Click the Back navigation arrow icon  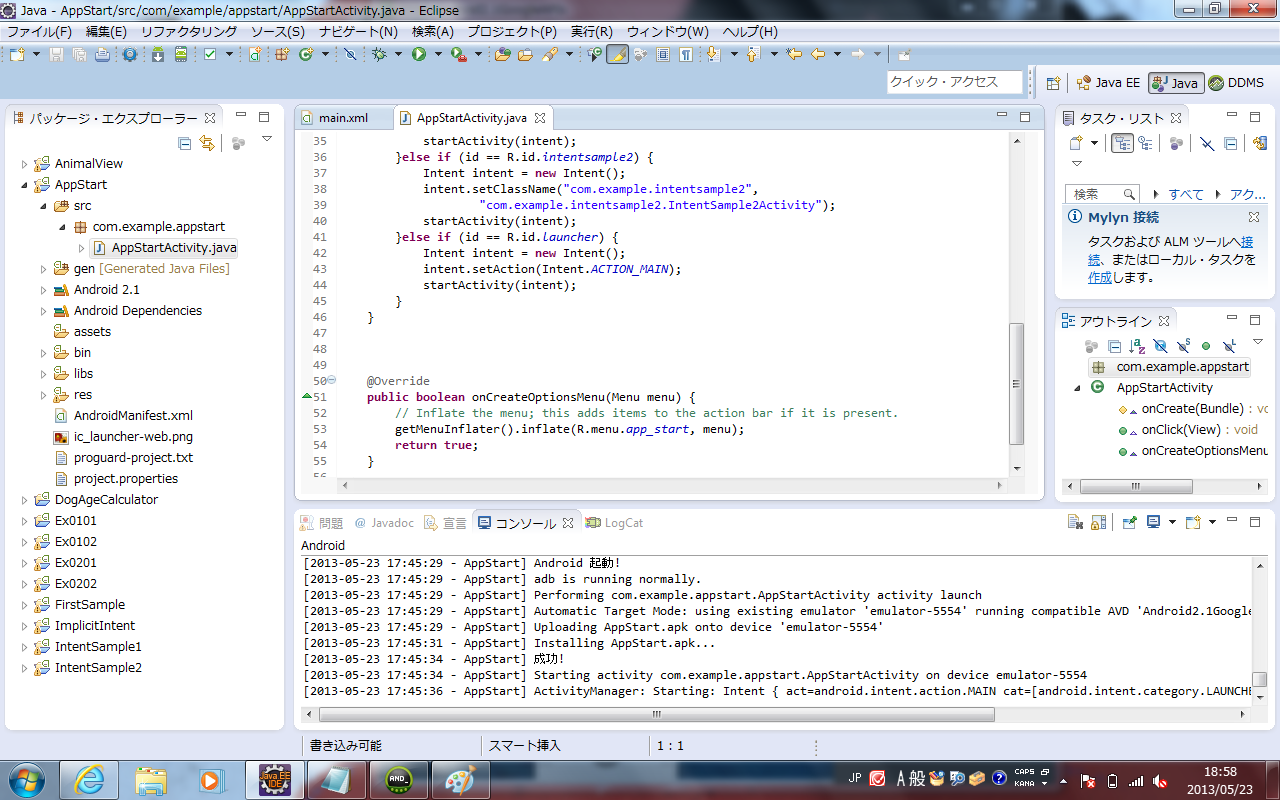(818, 54)
